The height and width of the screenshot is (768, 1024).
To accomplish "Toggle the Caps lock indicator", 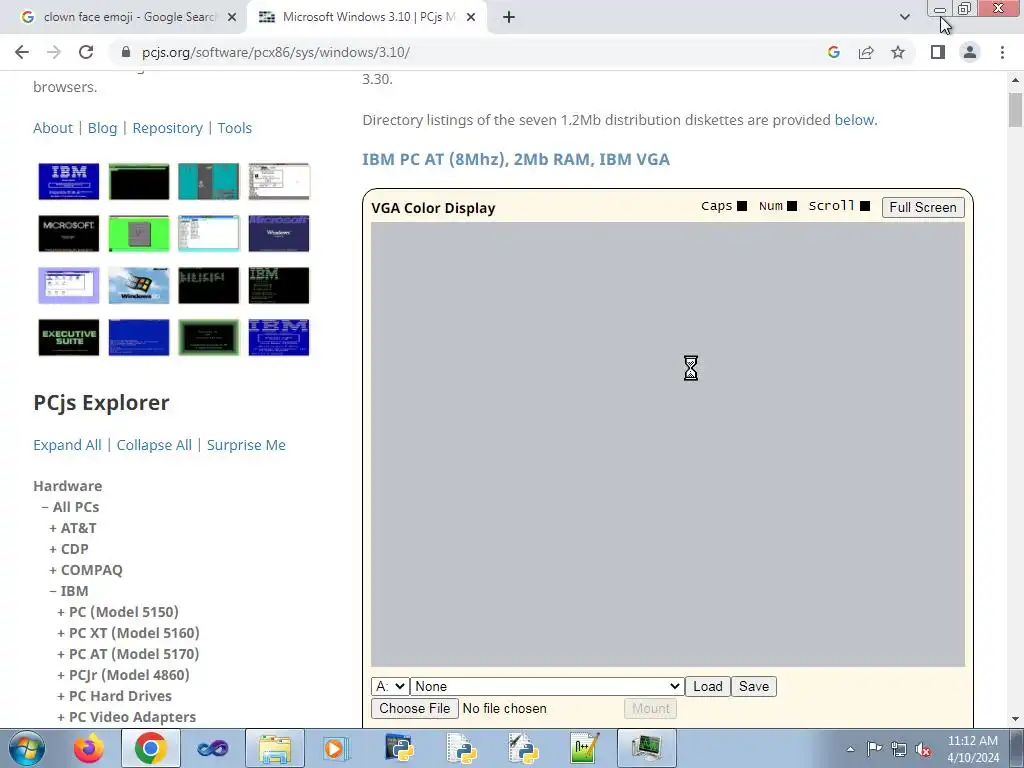I will coord(742,206).
